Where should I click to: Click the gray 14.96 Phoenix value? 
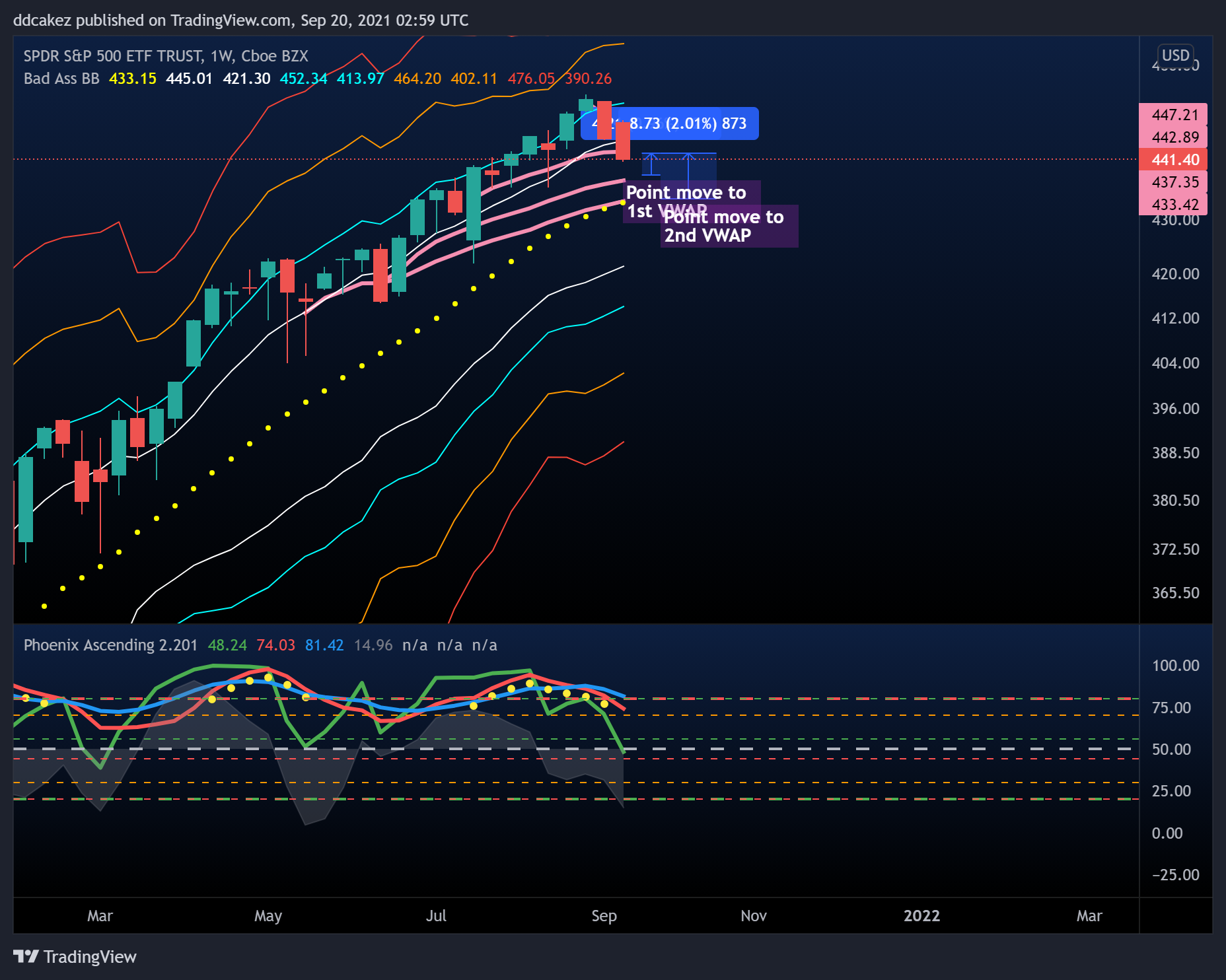[x=373, y=645]
